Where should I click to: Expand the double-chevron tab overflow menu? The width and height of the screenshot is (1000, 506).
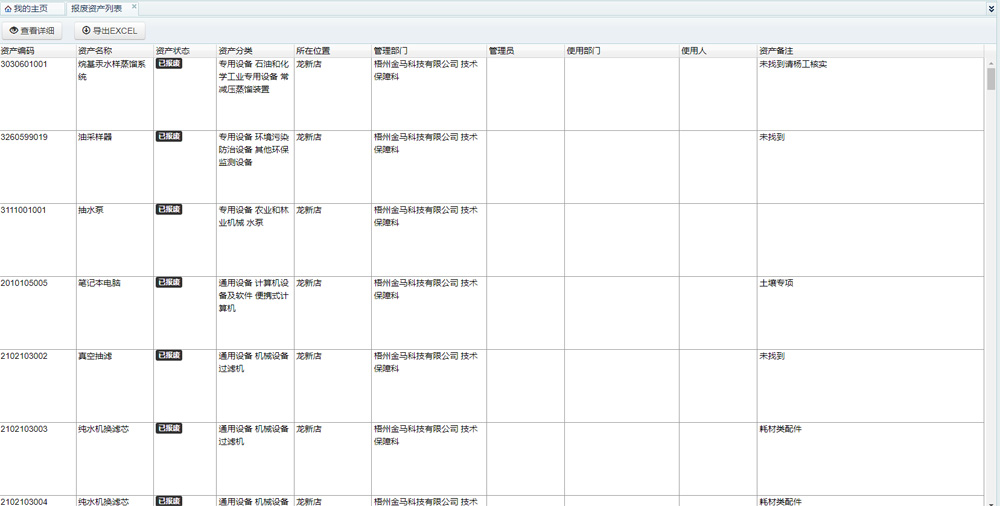990,8
